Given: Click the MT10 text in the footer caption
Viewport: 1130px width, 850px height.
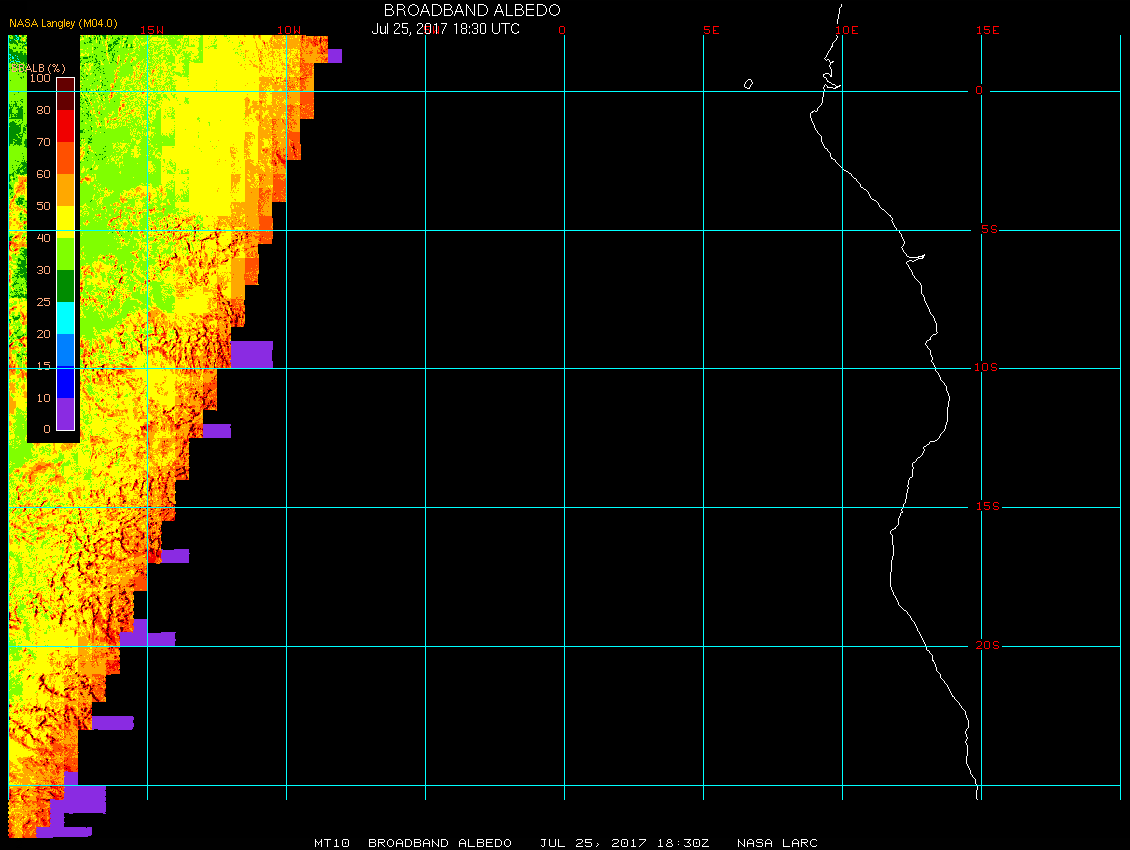Looking at the screenshot, I should point(331,843).
